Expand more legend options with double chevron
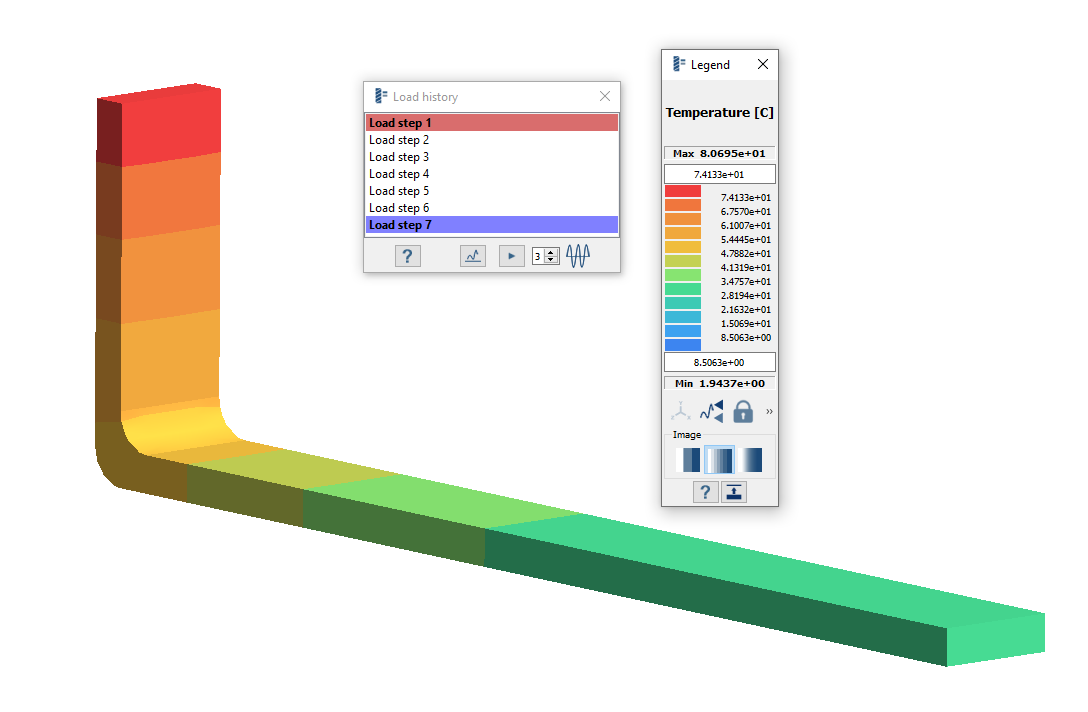 pos(769,411)
